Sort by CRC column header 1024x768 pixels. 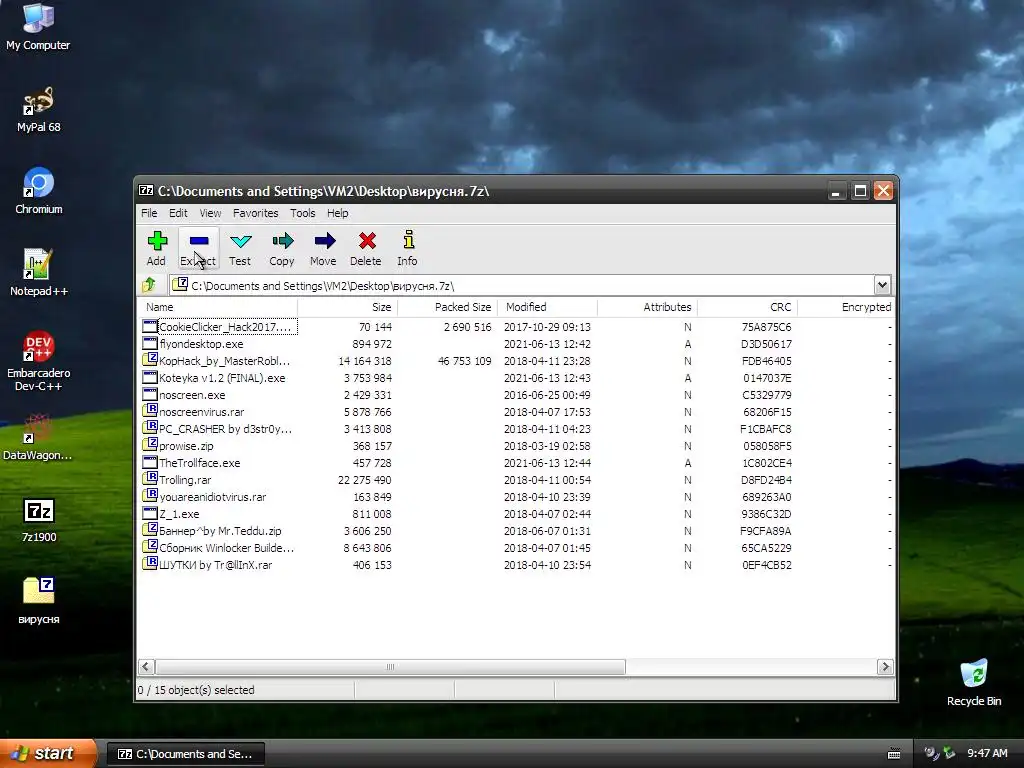click(747, 307)
